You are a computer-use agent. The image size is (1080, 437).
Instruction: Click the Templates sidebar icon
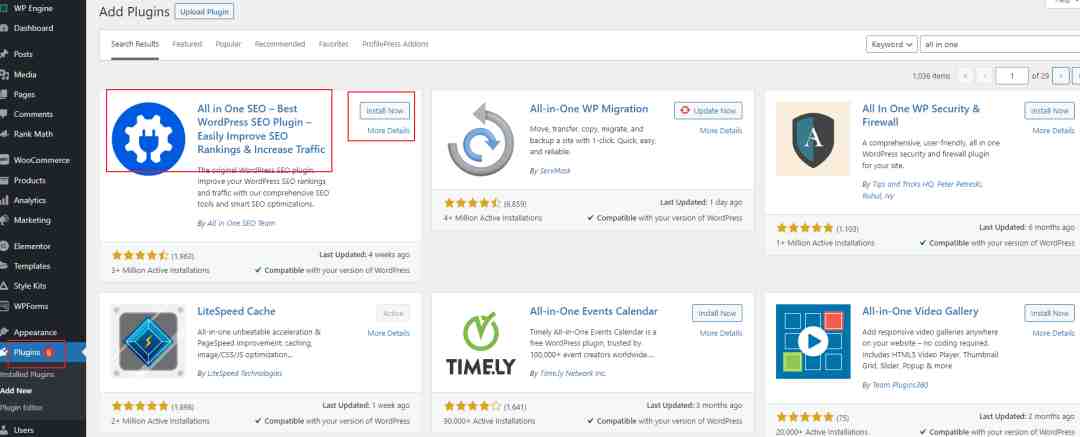[x=5, y=266]
